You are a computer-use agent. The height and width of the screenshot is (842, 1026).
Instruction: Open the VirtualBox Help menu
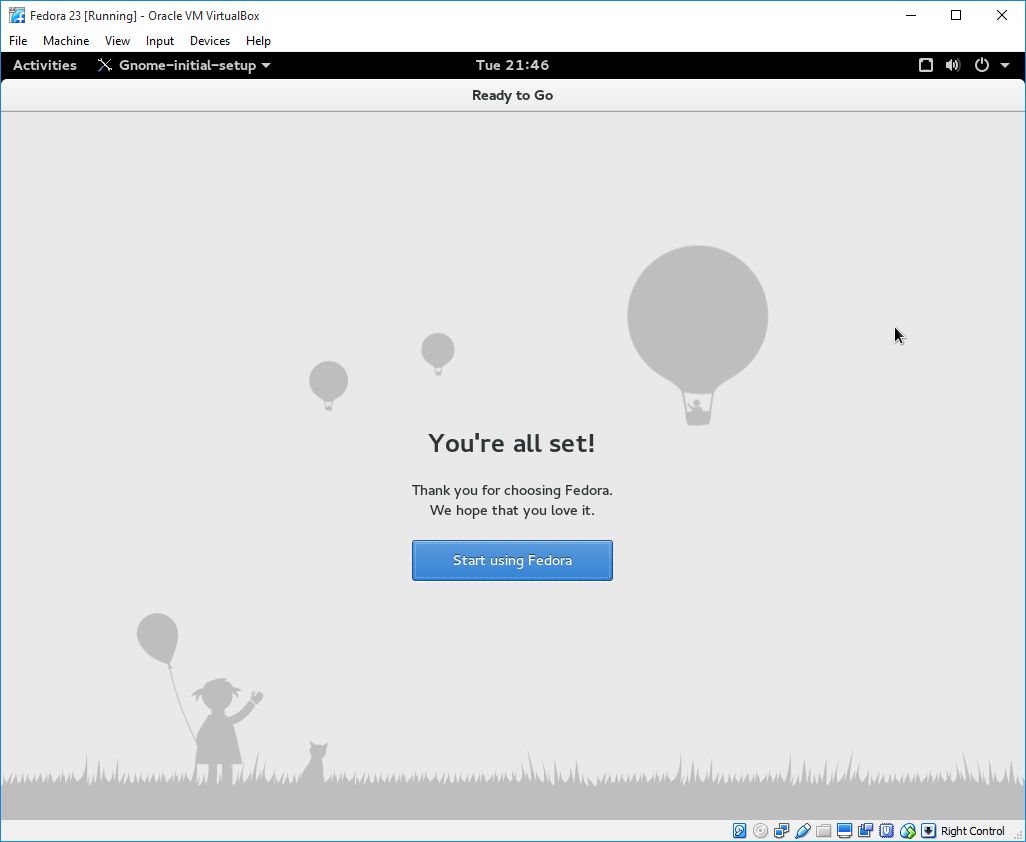[x=258, y=41]
